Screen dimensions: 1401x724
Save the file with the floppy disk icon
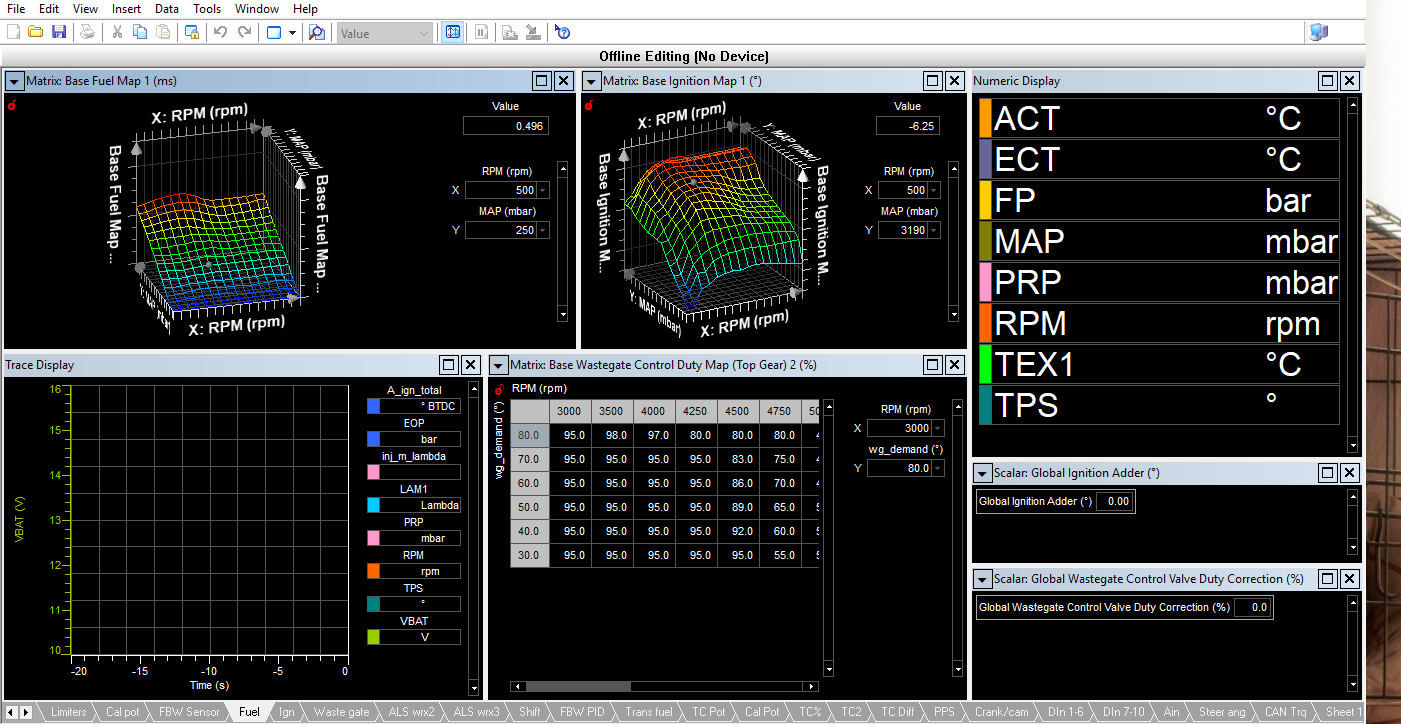point(59,32)
